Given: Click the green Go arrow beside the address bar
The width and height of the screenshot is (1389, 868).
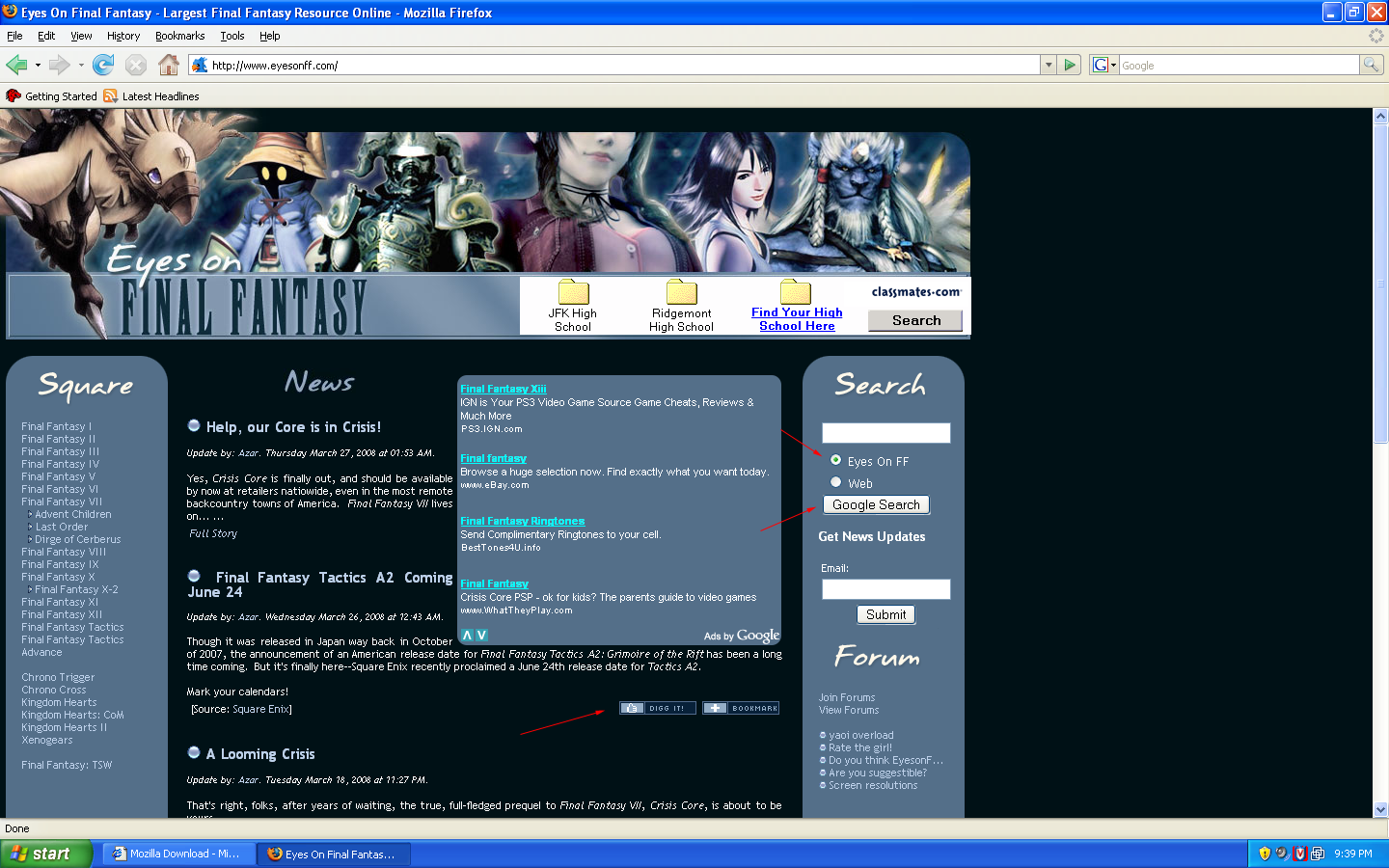Looking at the screenshot, I should 1070,65.
